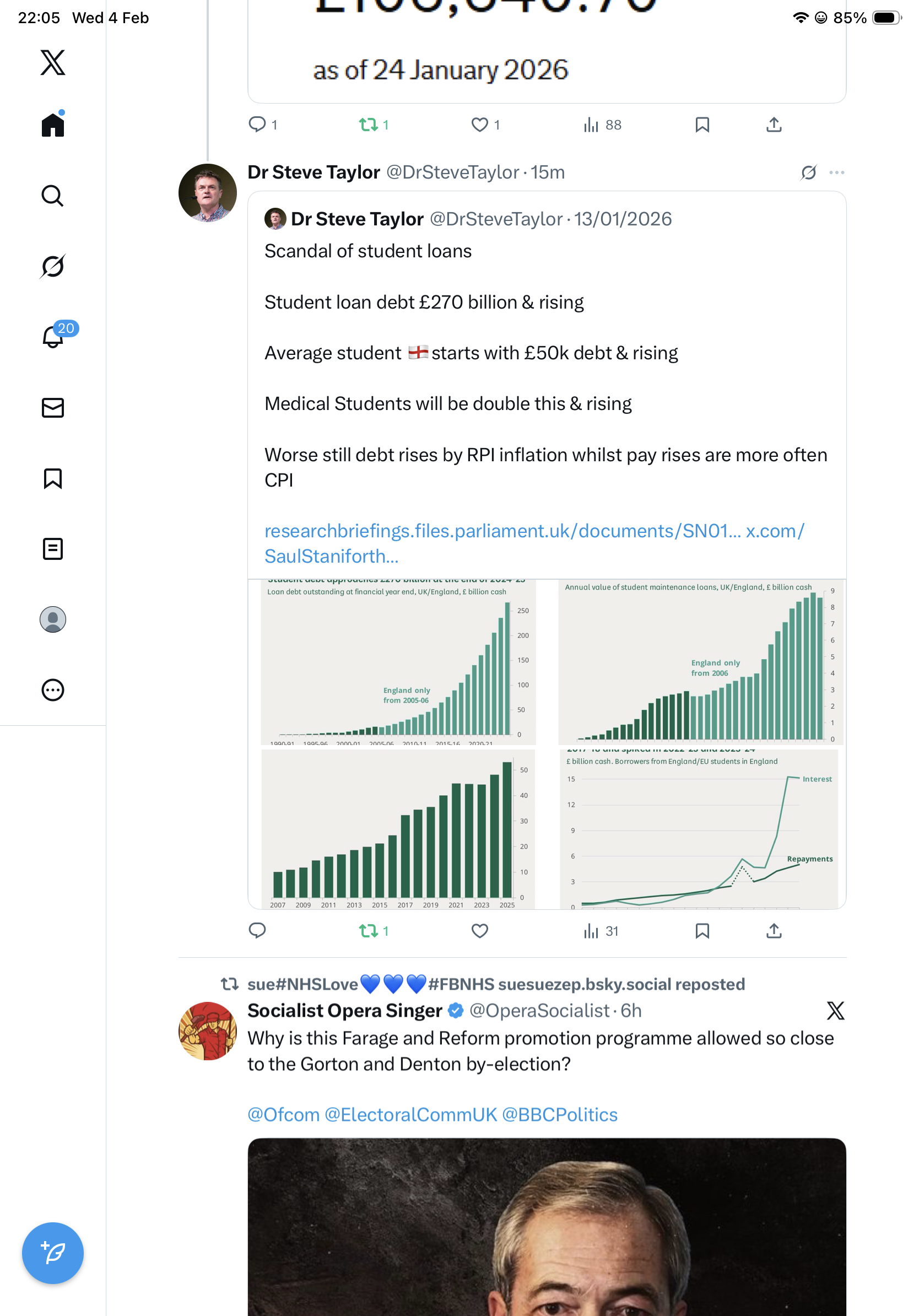
Task: Open the Lists icon in the sidebar
Action: [53, 549]
